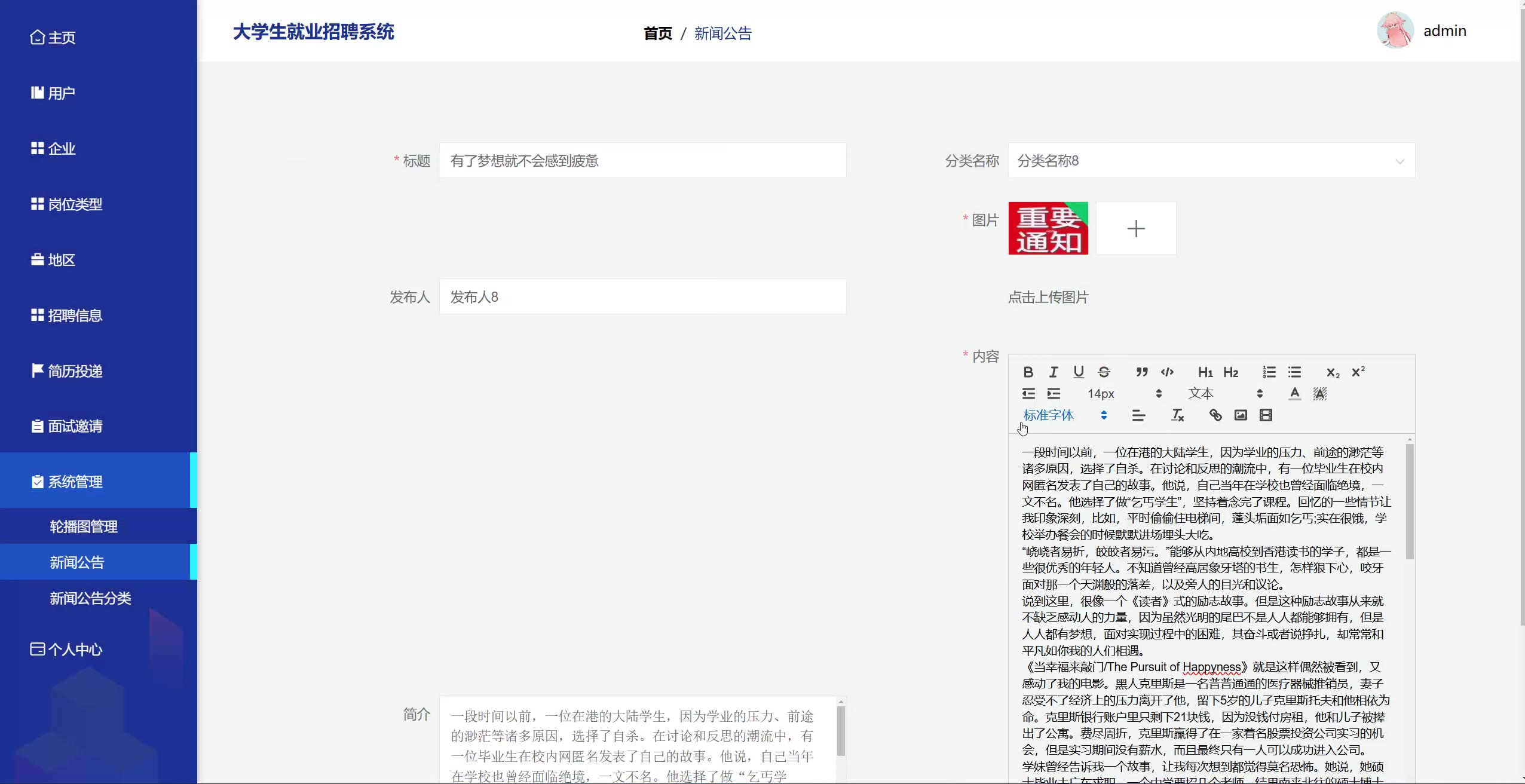Click the 首页 breadcrumb link

tap(657, 33)
